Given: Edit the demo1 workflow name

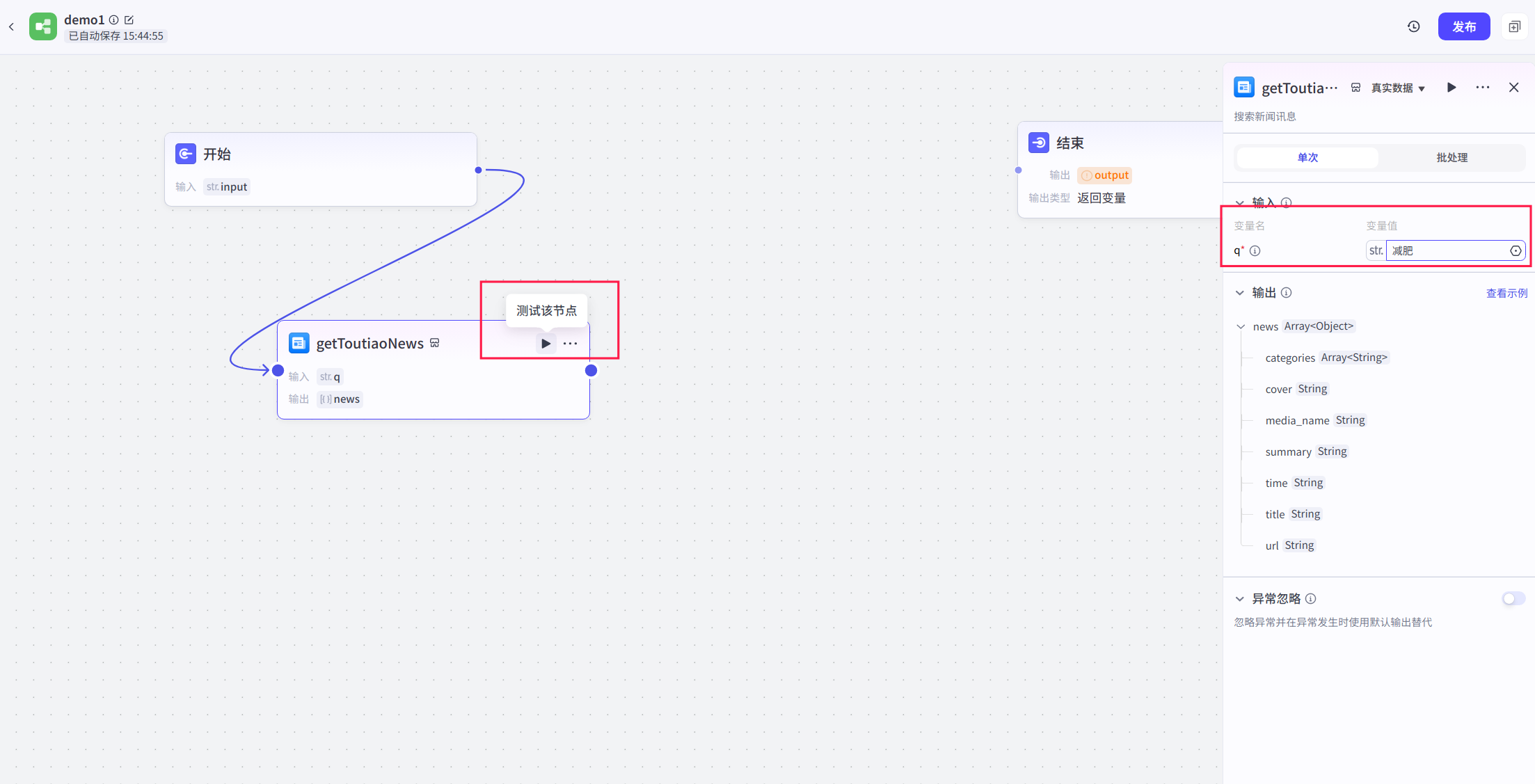Looking at the screenshot, I should click(129, 20).
